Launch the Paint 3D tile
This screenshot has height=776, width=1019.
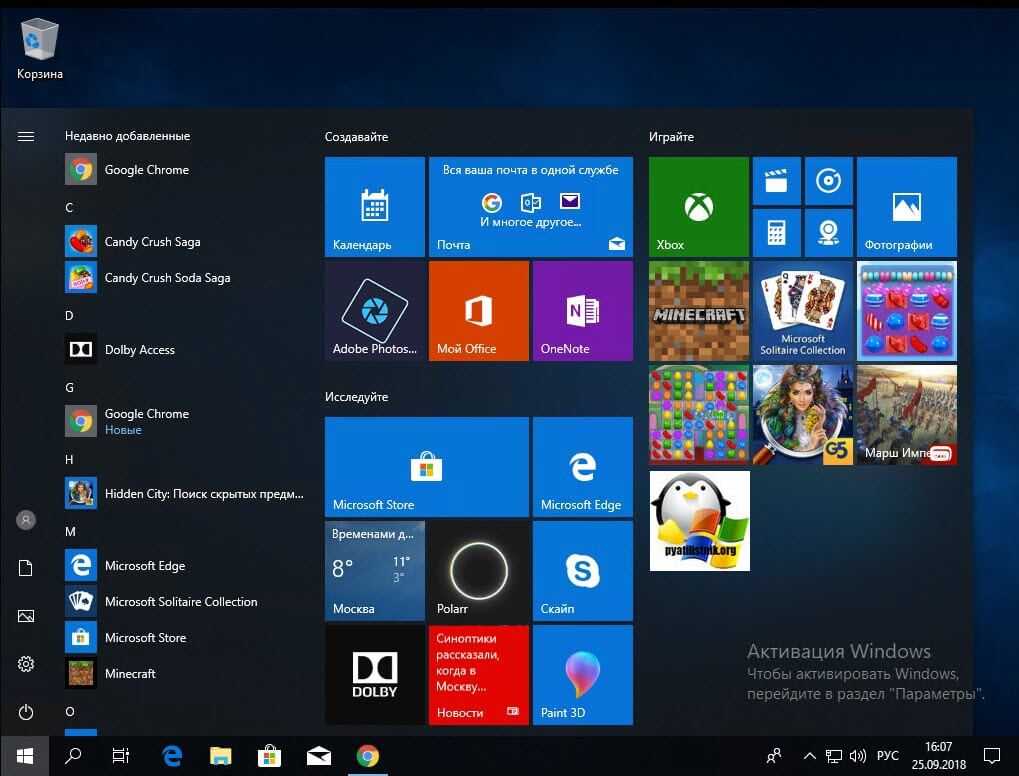tap(582, 674)
